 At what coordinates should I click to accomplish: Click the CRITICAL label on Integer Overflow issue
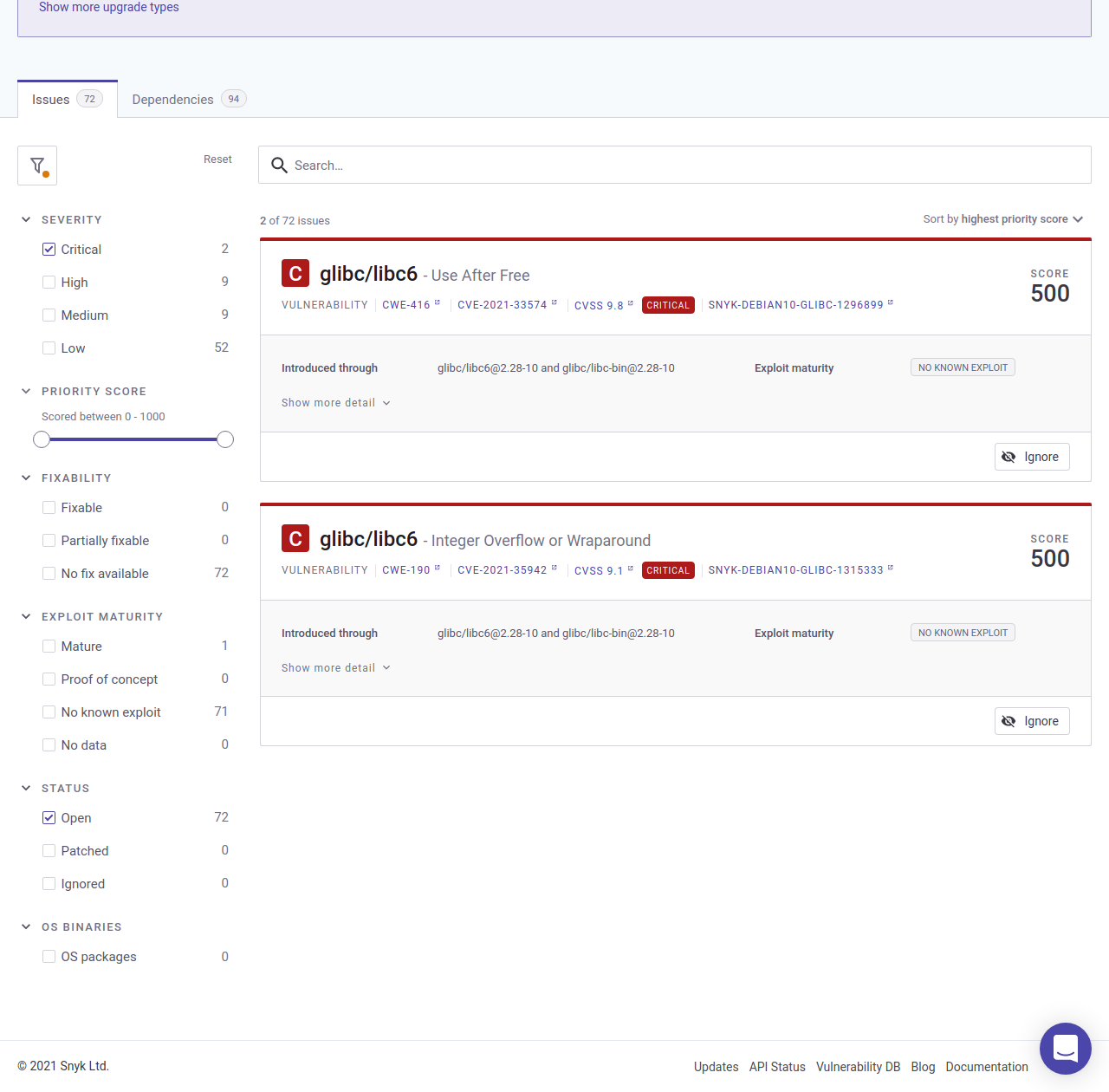668,570
